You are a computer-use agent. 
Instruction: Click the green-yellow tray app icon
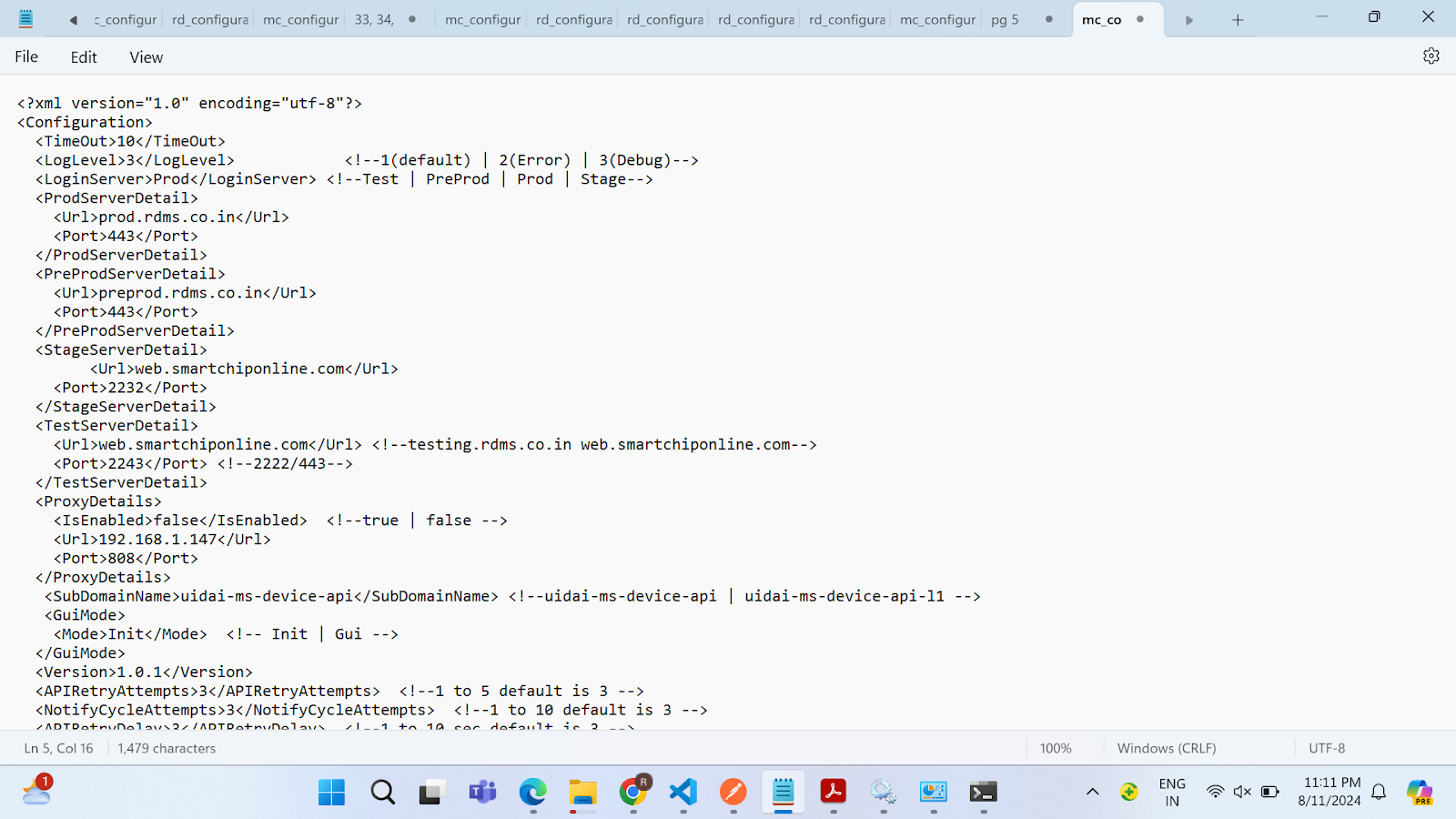(1129, 792)
